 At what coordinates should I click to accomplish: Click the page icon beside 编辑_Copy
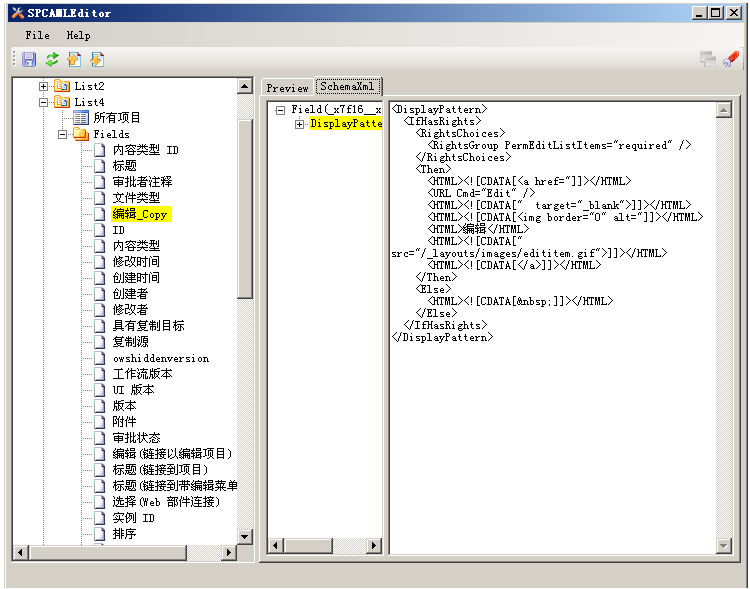pyautogui.click(x=99, y=214)
